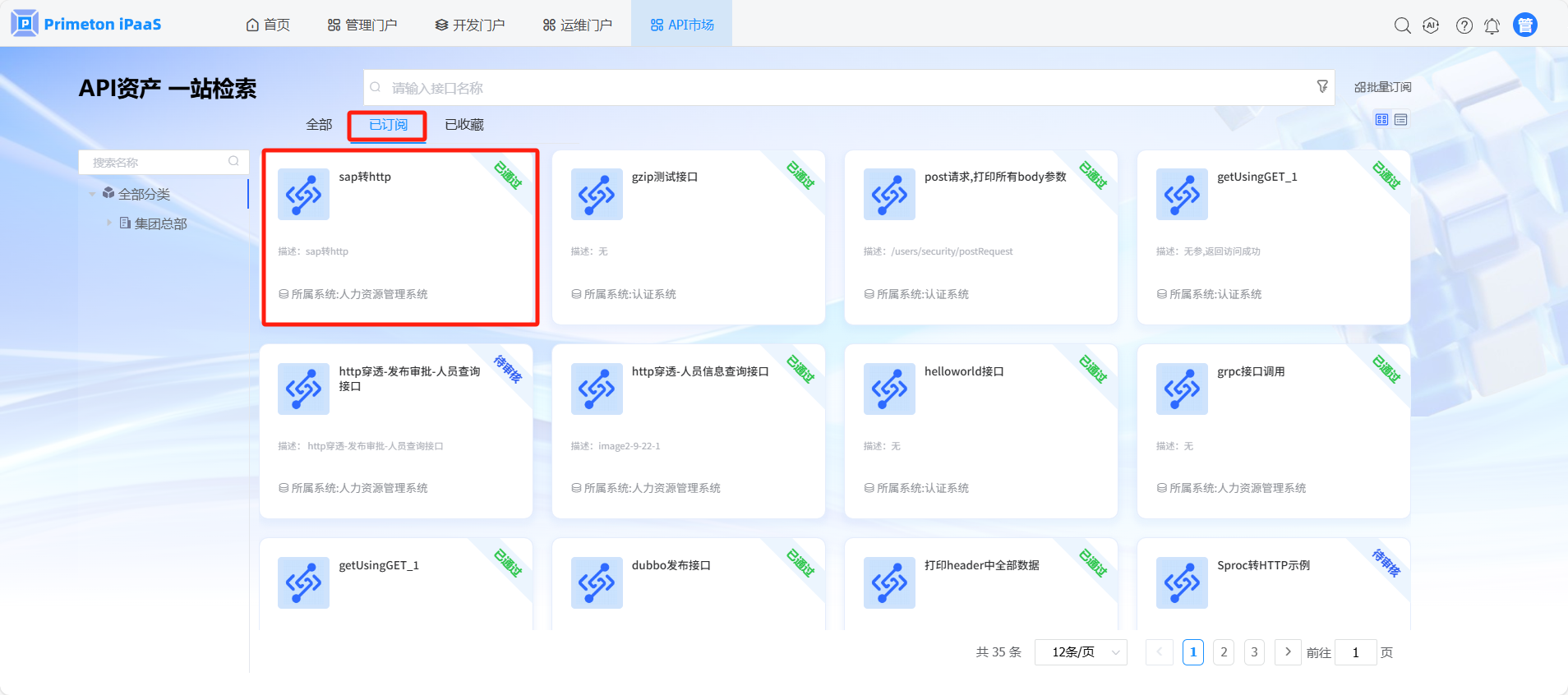Click the gzip测试接口 API icon
The height and width of the screenshot is (695, 1568).
597,195
